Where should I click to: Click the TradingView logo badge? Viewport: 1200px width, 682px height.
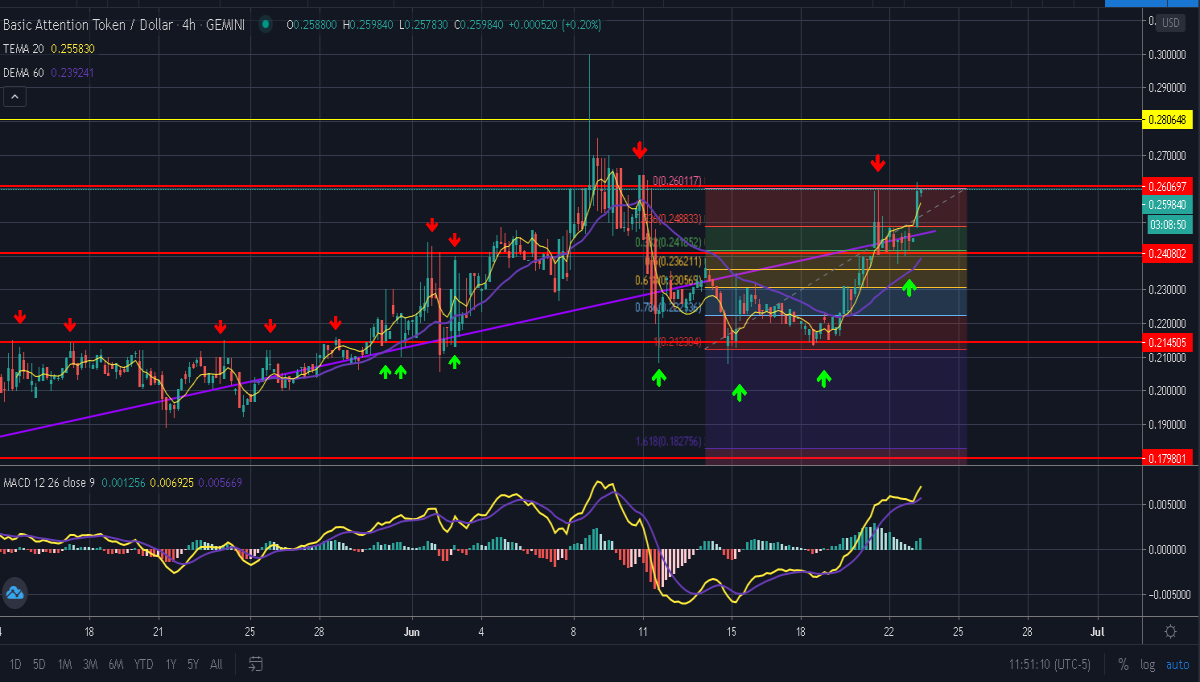(14, 593)
